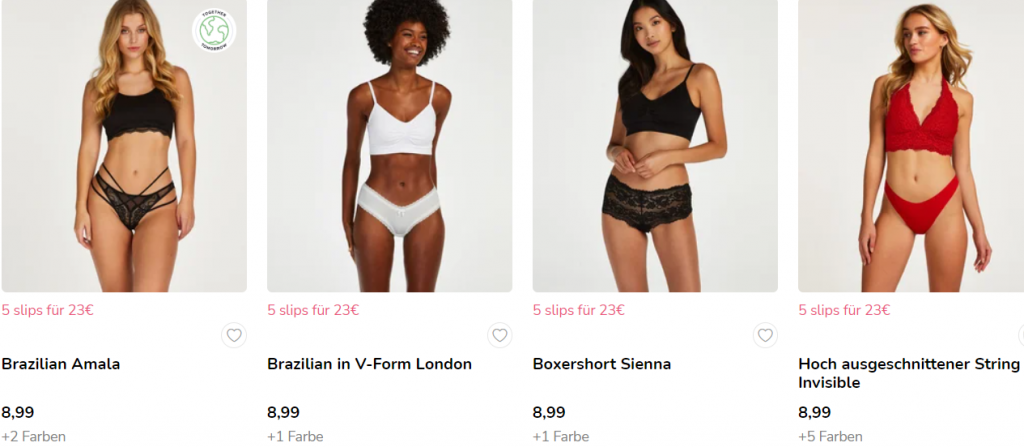Viewport: 1024px width, 447px height.
Task: View the white V-Form London product image
Action: click(x=390, y=146)
